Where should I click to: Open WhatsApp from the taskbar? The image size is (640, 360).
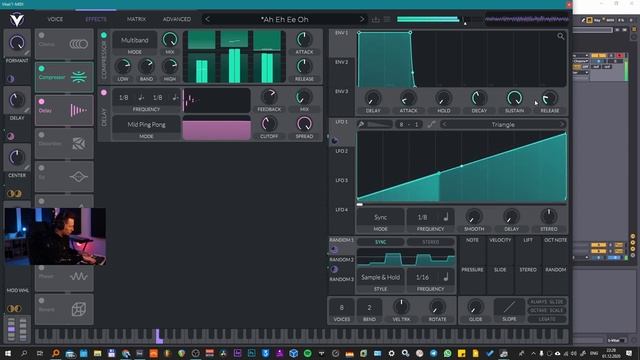pyautogui.click(x=448, y=353)
